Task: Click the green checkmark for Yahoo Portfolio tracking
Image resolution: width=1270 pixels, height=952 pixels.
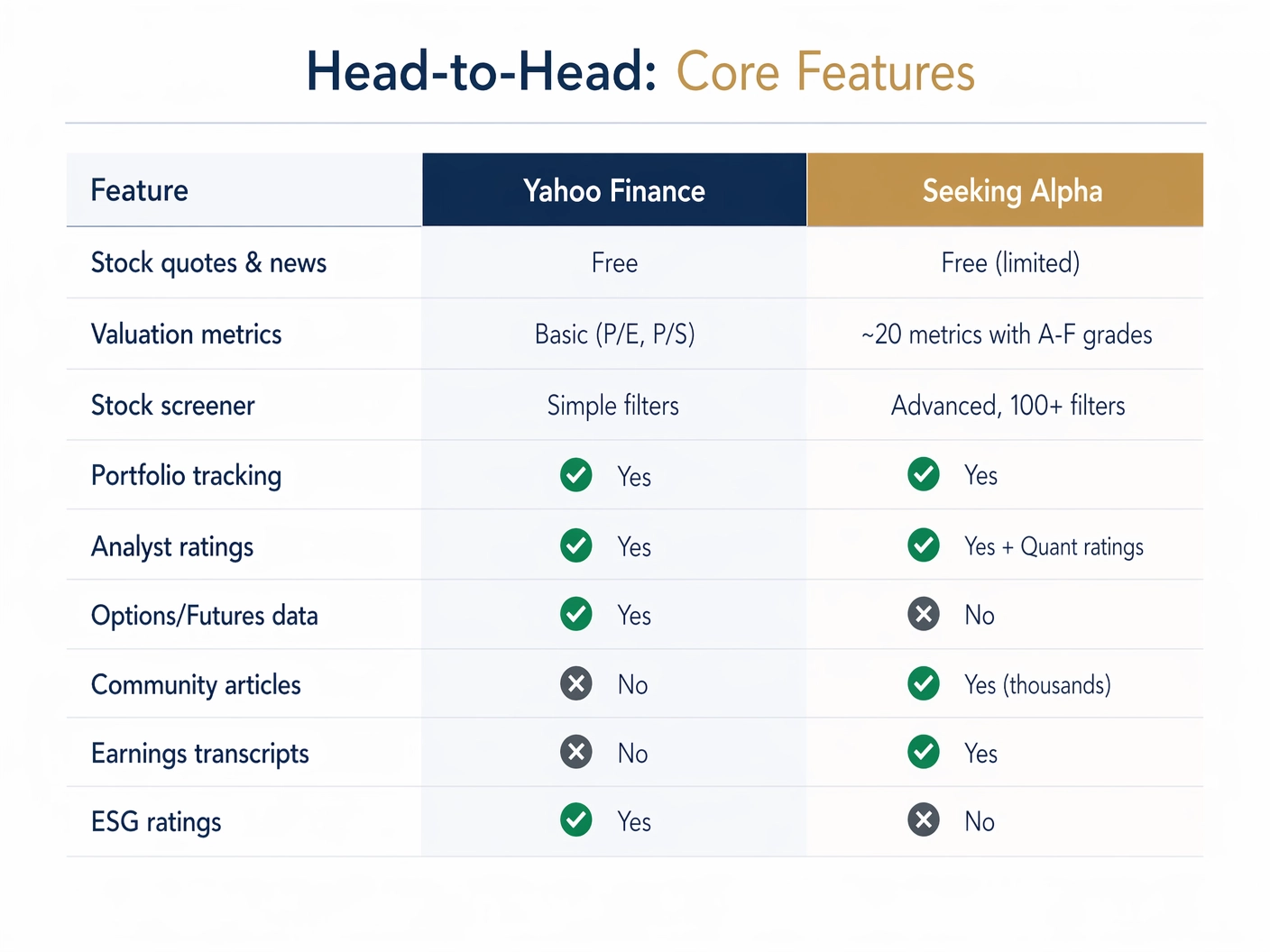Action: pos(576,475)
